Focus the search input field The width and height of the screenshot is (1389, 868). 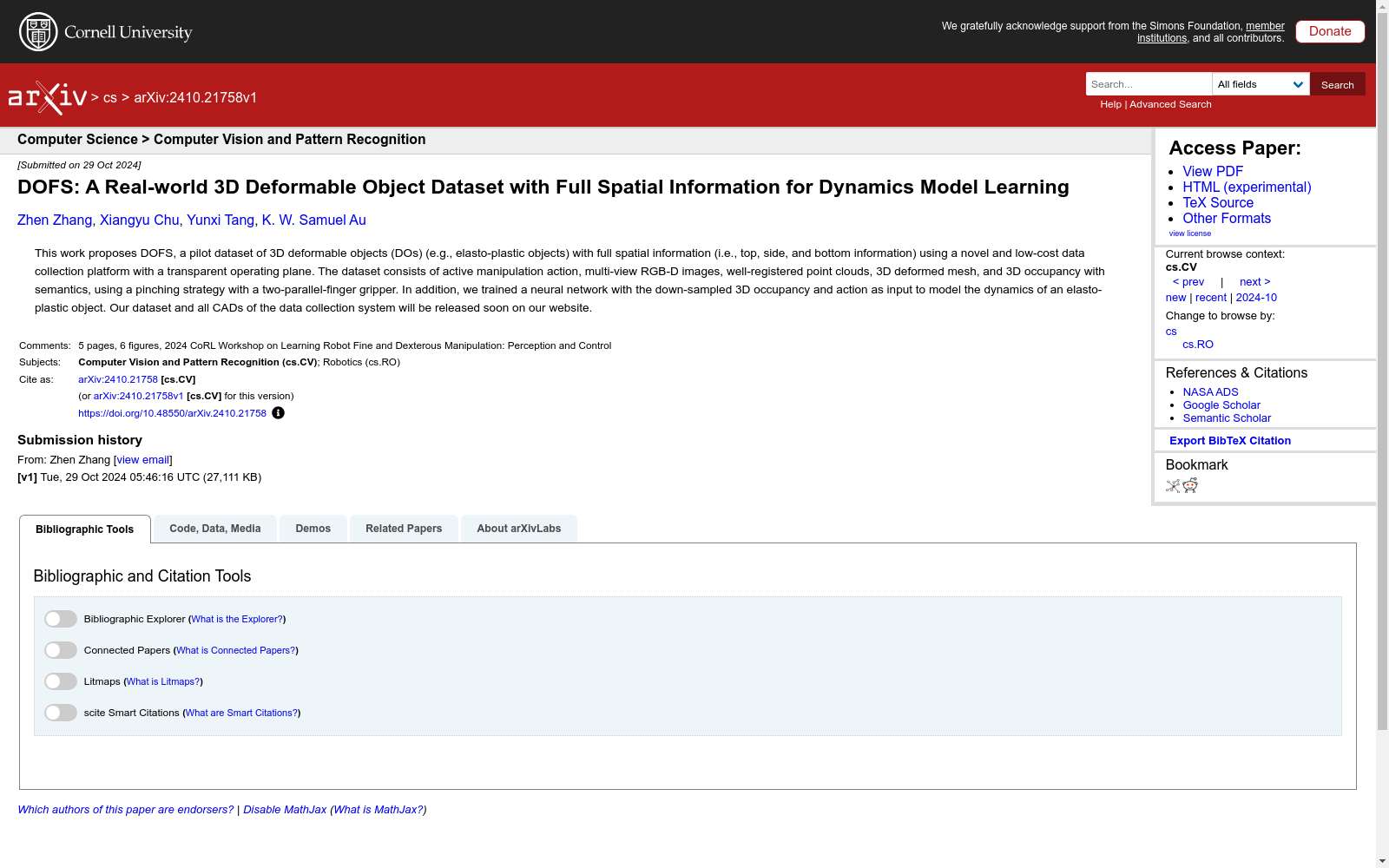tap(1149, 84)
